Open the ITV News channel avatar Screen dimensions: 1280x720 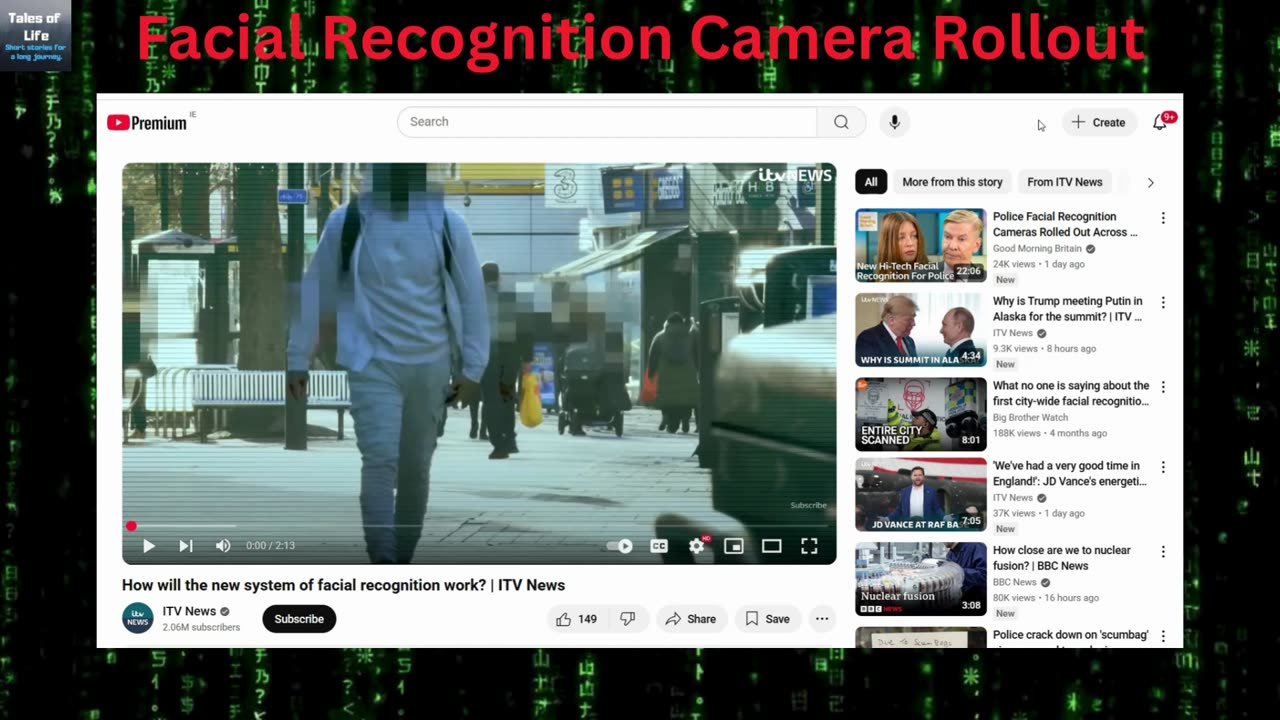coord(138,618)
